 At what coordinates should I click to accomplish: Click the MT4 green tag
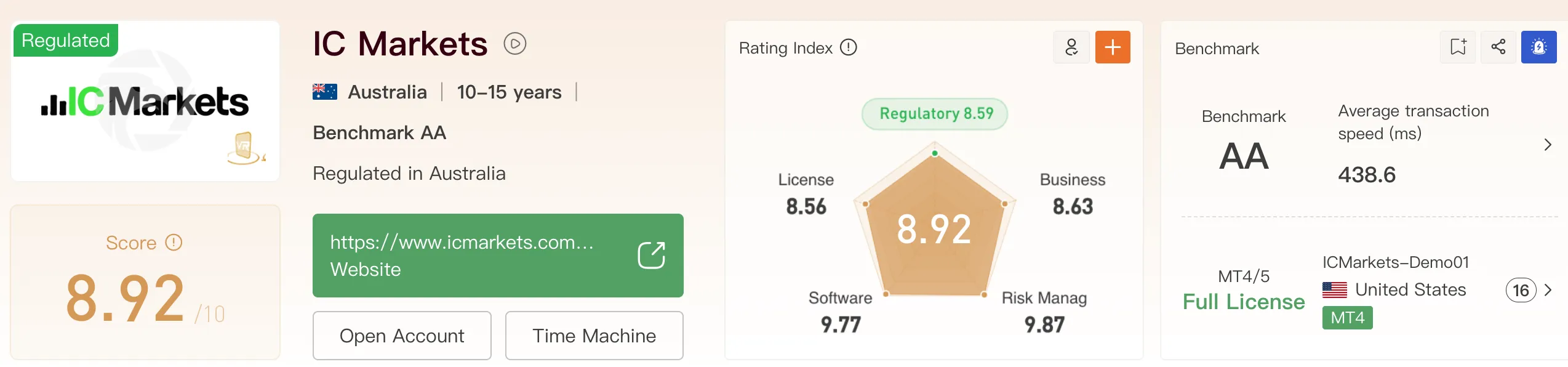coord(1347,318)
